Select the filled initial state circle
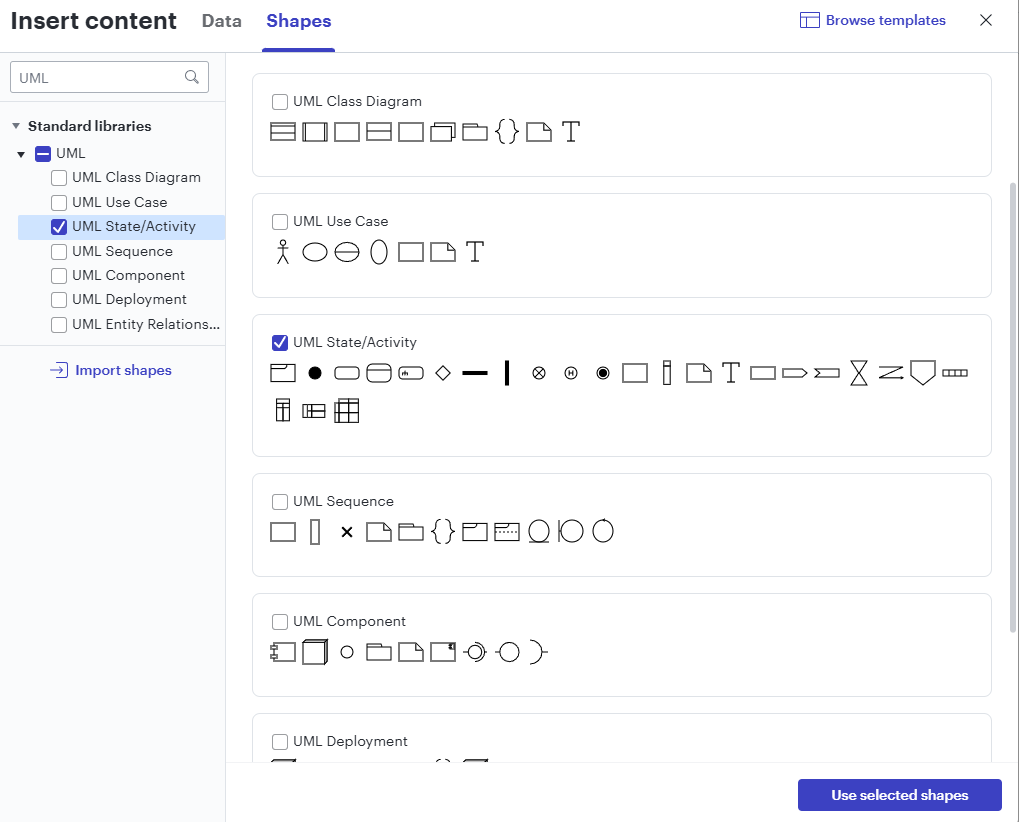Viewport: 1019px width, 822px height. (315, 373)
